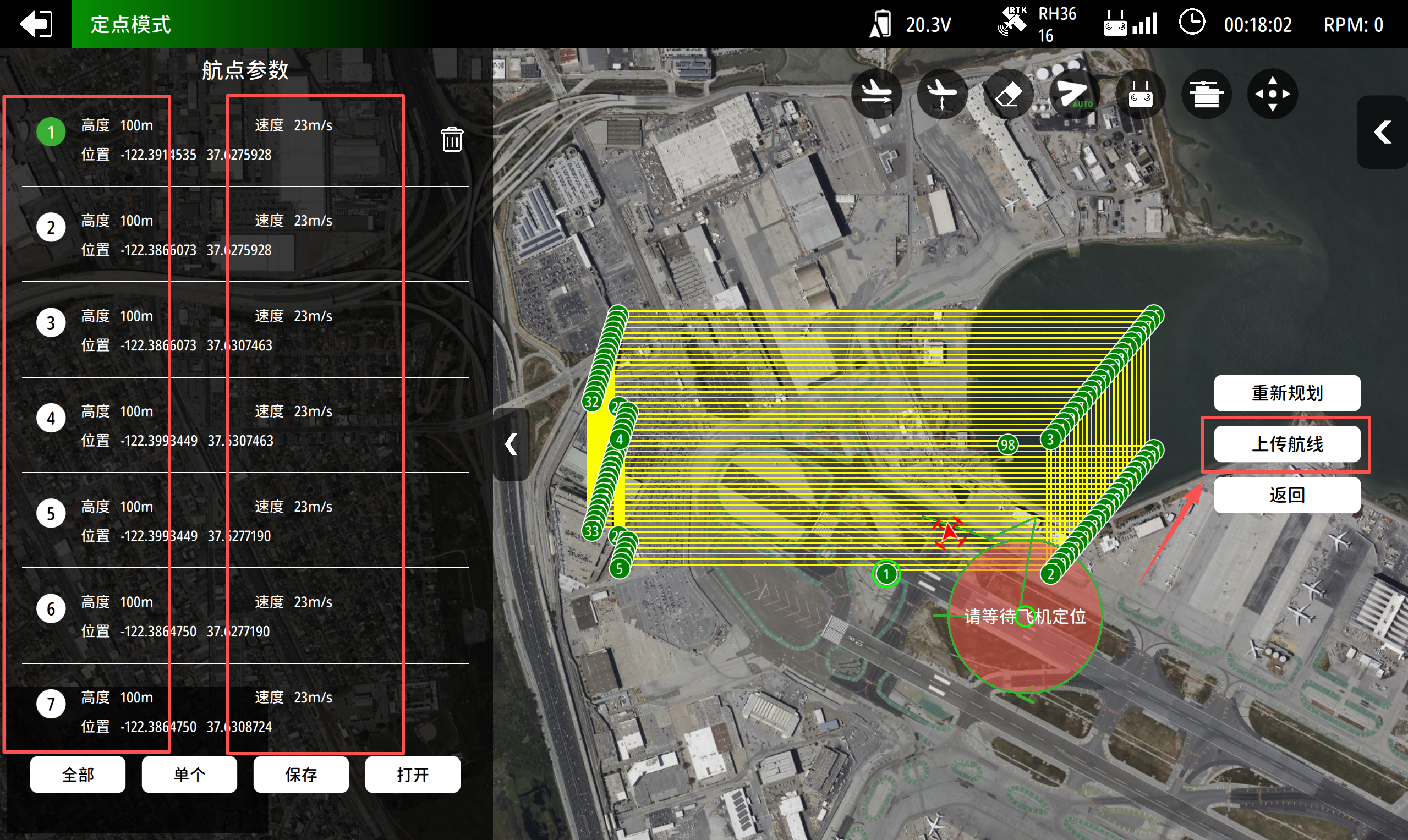Choose the 全部 (all) option
The width and height of the screenshot is (1408, 840).
pos(78,775)
